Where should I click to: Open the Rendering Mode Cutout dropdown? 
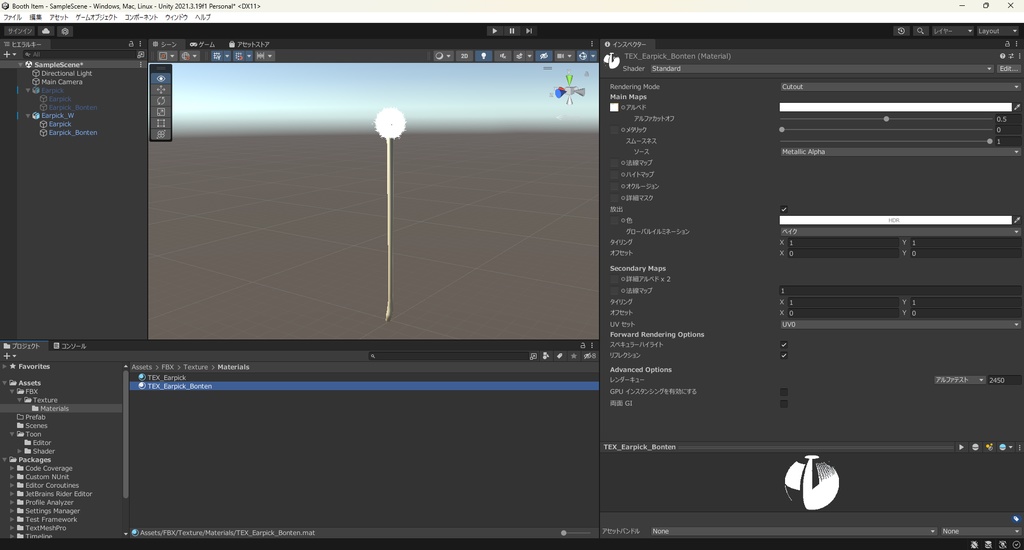[x=899, y=86]
